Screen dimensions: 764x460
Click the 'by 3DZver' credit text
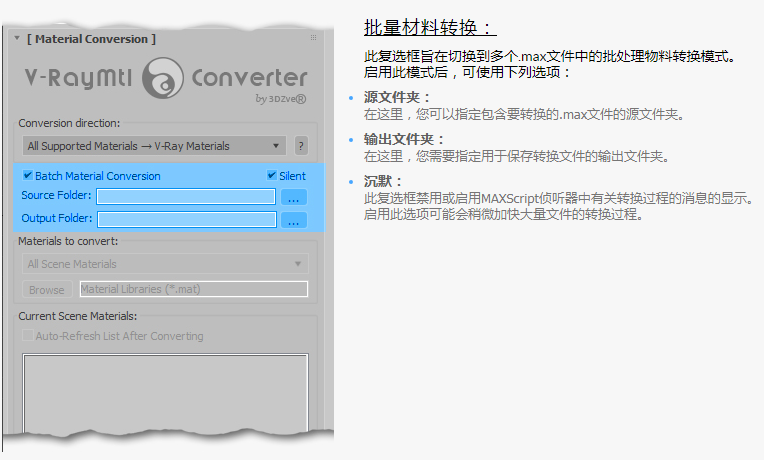280,99
